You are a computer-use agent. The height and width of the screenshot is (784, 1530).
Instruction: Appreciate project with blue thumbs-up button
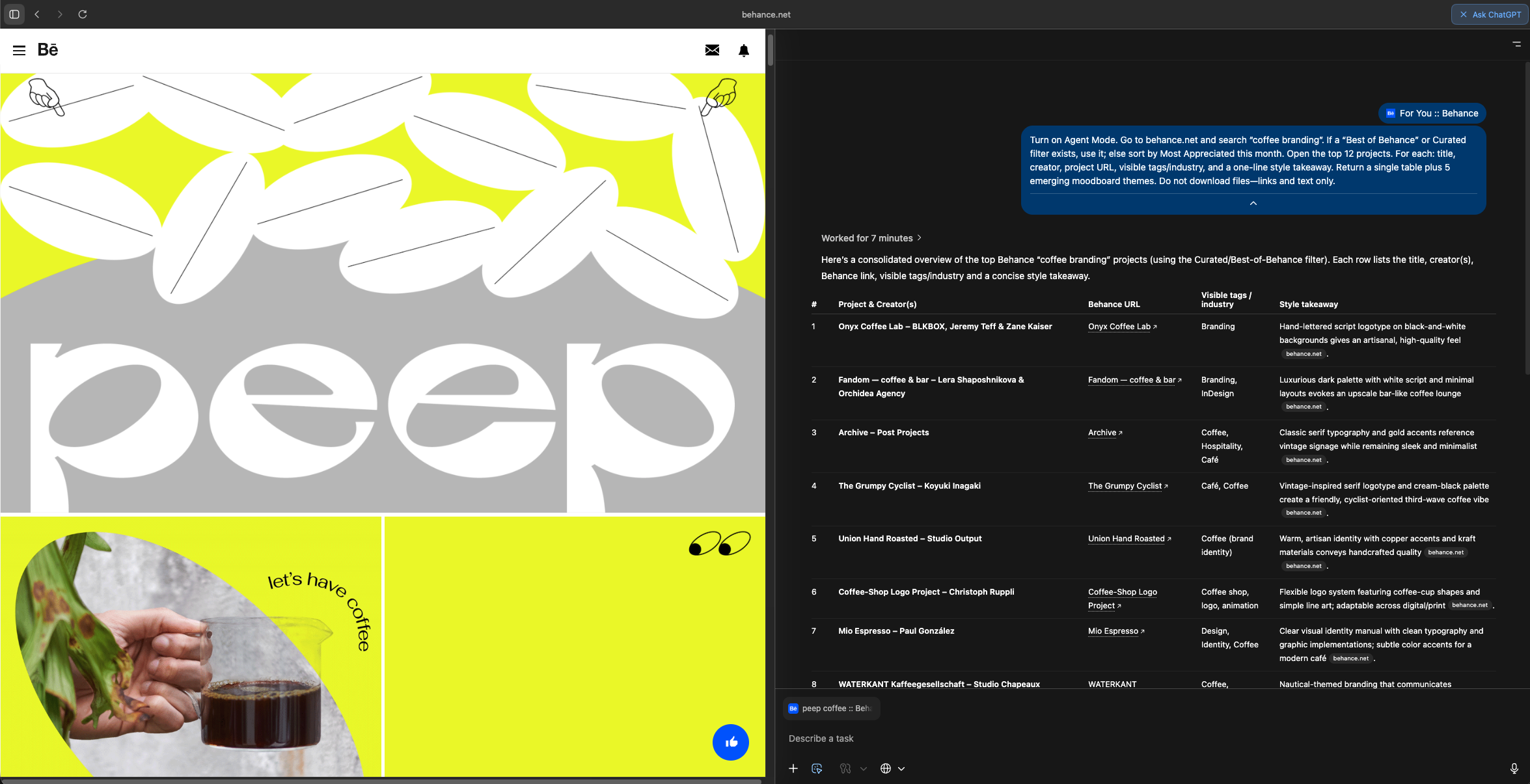coord(730,742)
